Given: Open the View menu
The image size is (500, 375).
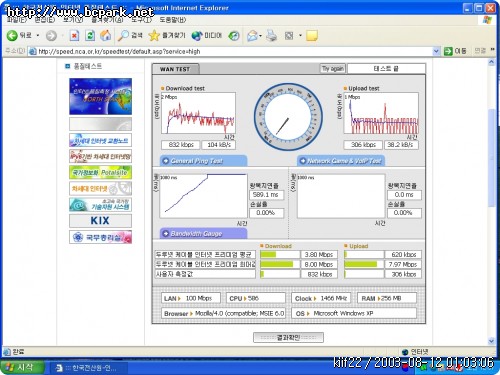Looking at the screenshot, I should 73,20.
